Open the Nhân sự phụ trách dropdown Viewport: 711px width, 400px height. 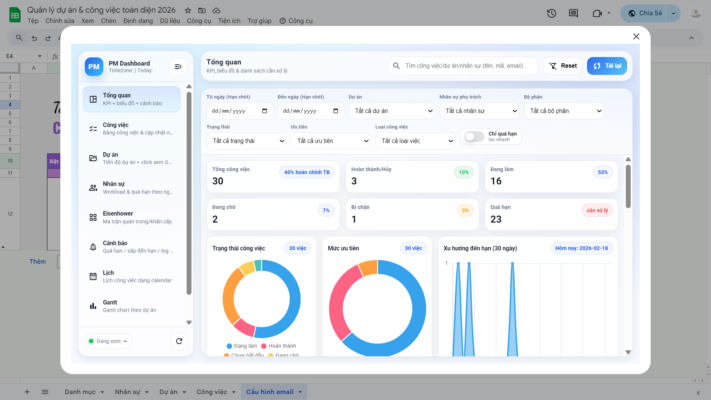coord(477,111)
